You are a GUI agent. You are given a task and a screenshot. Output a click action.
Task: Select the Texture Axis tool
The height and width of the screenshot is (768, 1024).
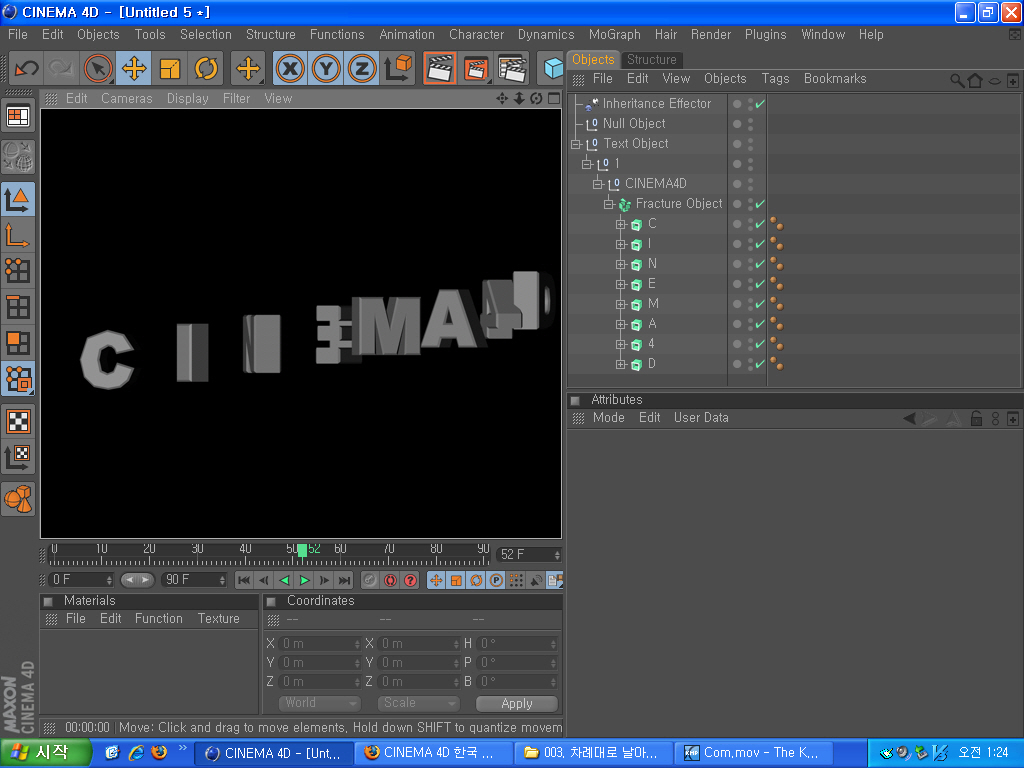point(18,458)
